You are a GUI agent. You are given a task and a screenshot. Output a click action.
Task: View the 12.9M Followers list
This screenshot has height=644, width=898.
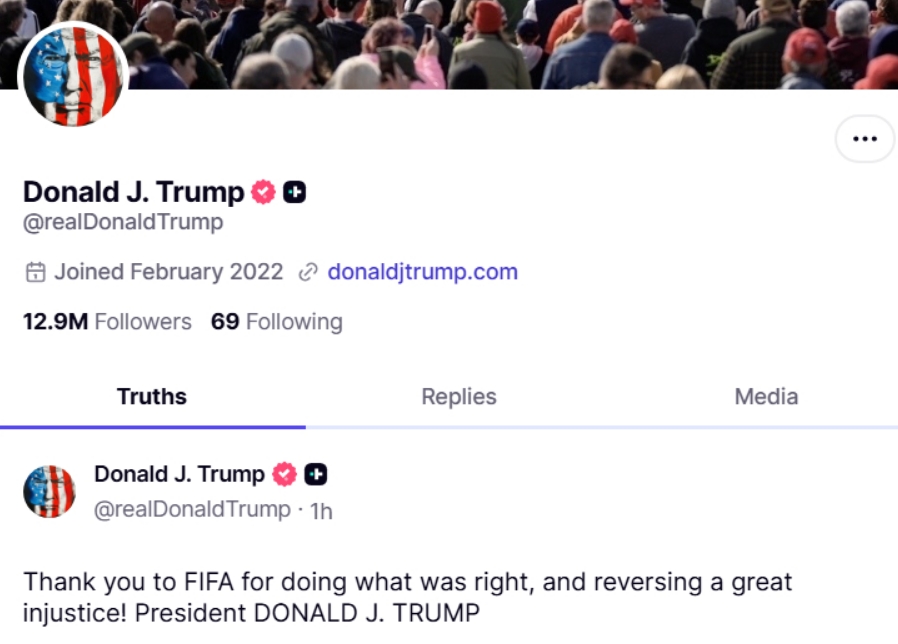[107, 322]
